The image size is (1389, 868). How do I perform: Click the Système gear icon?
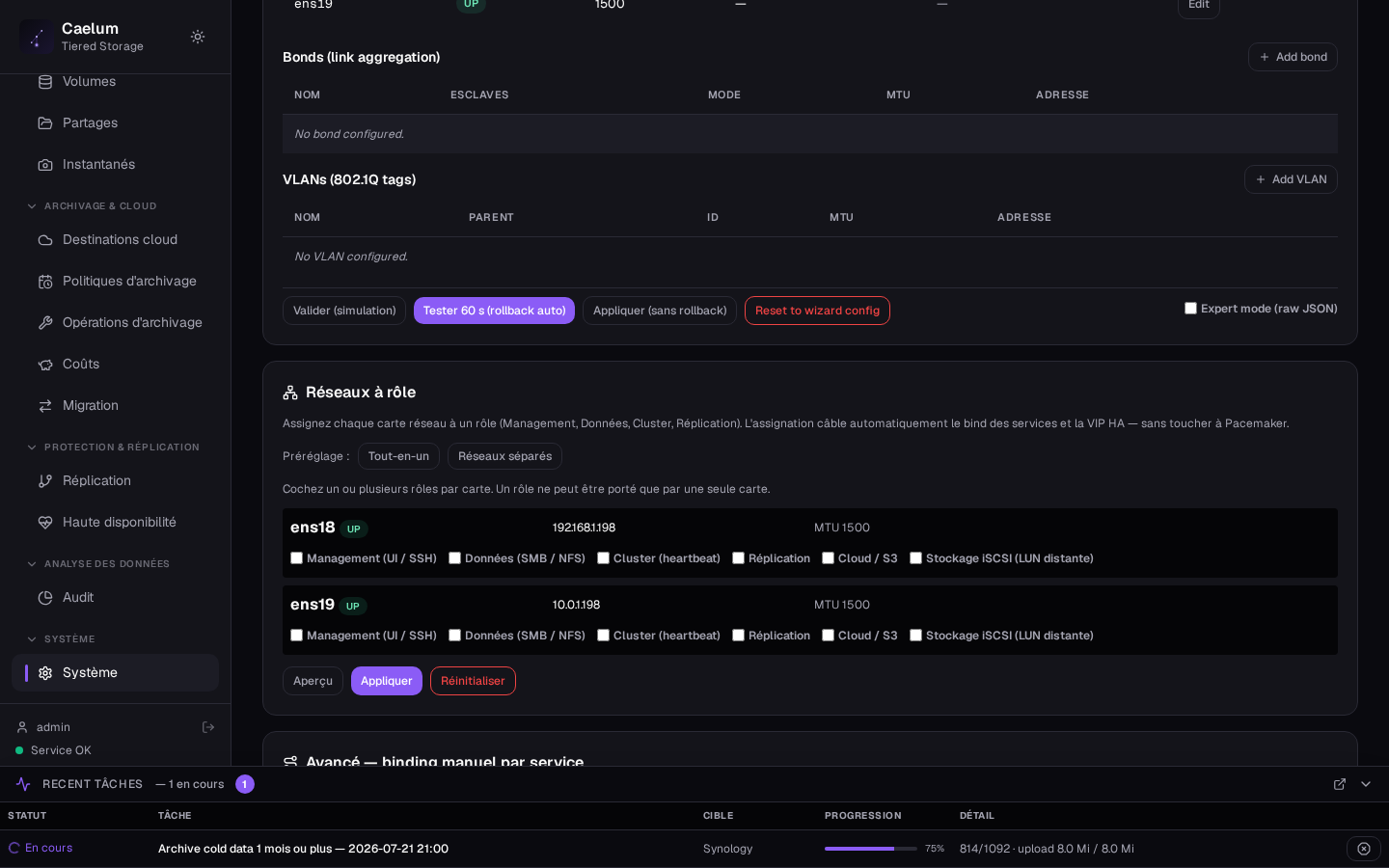click(x=45, y=673)
